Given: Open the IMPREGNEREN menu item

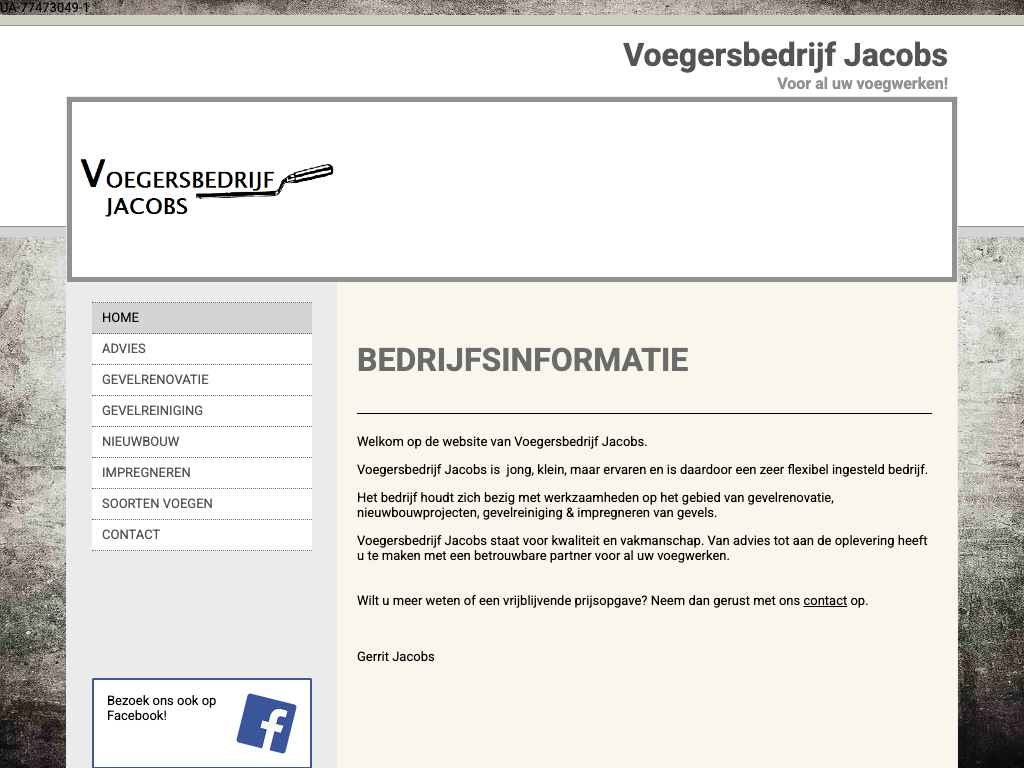Looking at the screenshot, I should coord(202,473).
